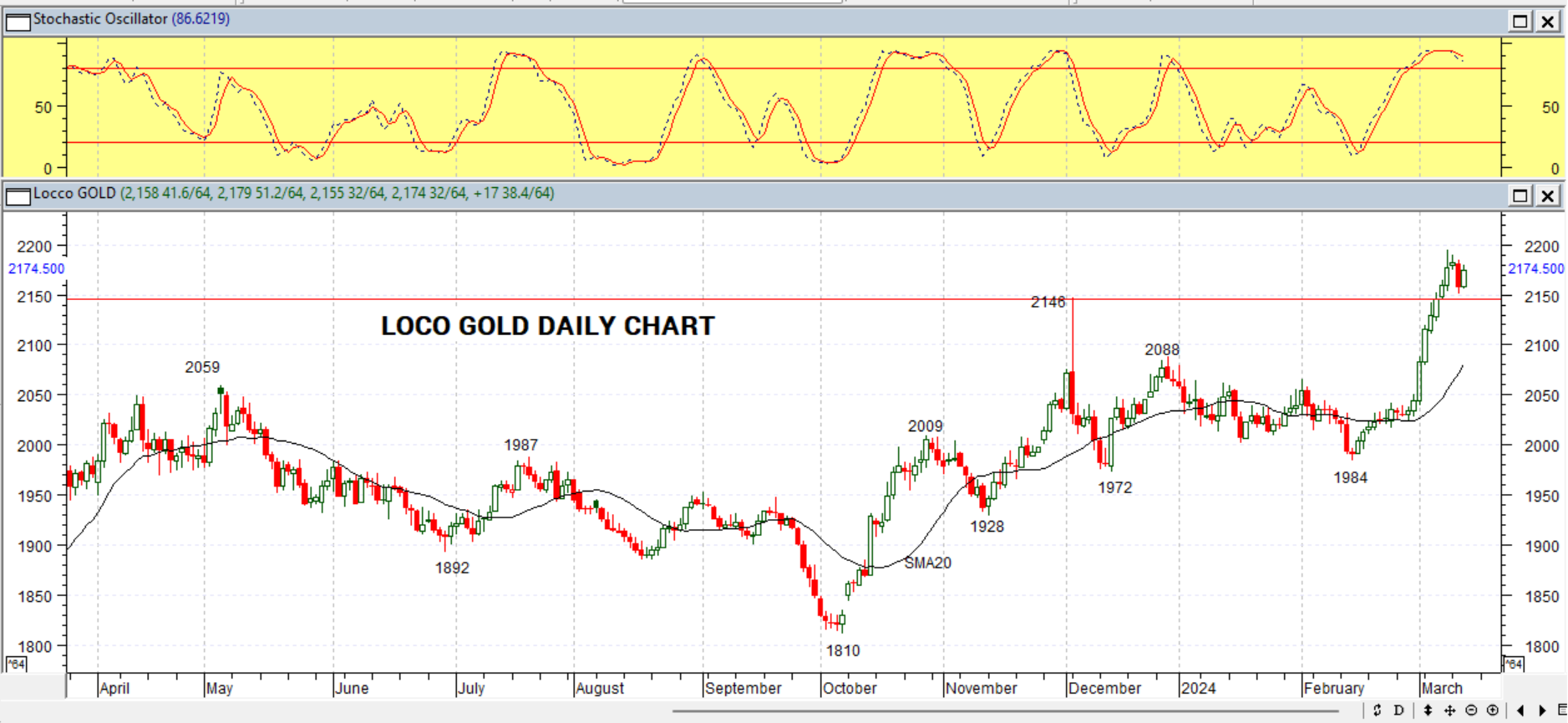The height and width of the screenshot is (723, 1568).
Task: Maximize the Stochastic Oscillator panel
Action: [1520, 22]
